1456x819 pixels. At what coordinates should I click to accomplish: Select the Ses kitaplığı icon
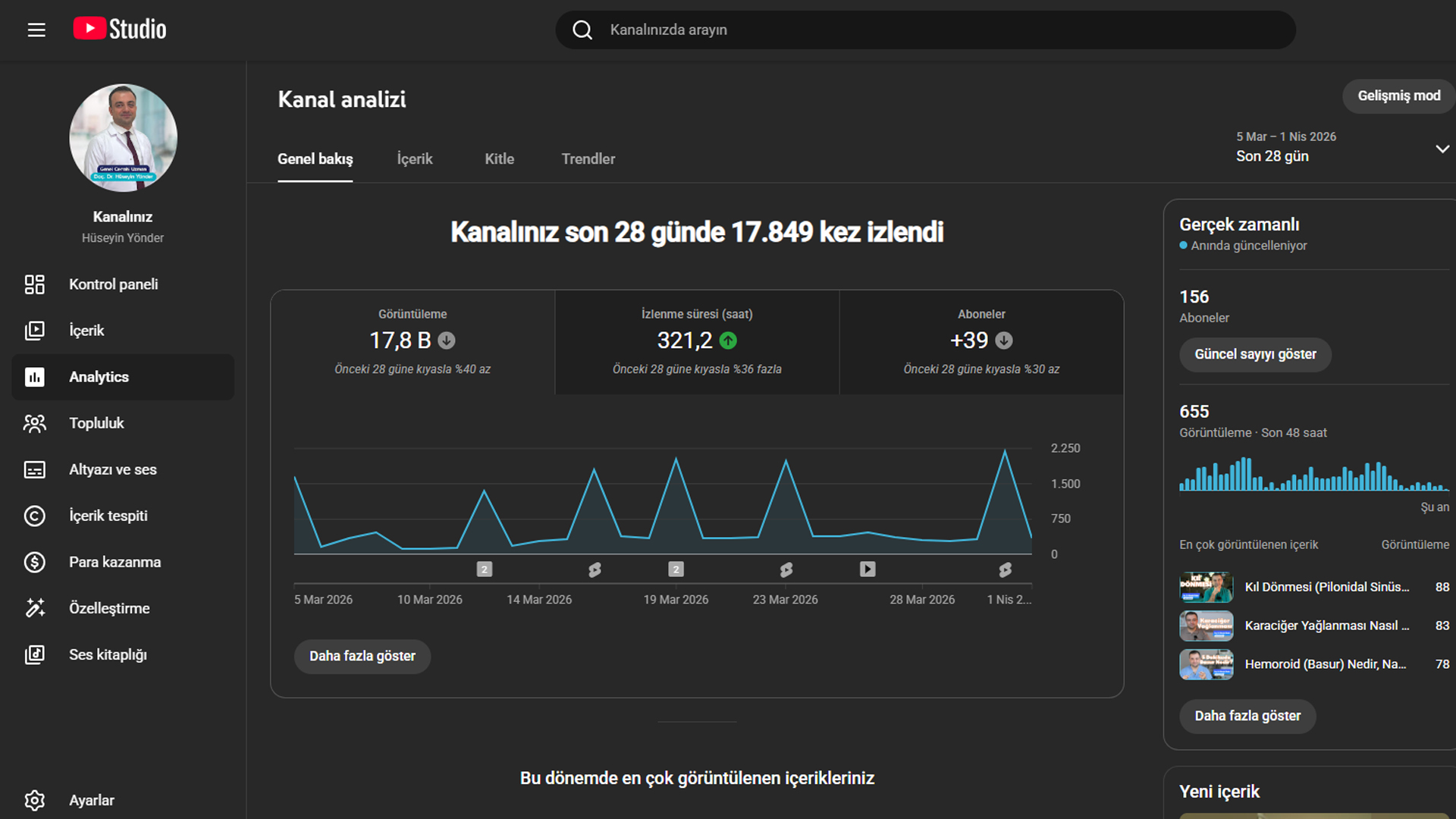coord(35,654)
